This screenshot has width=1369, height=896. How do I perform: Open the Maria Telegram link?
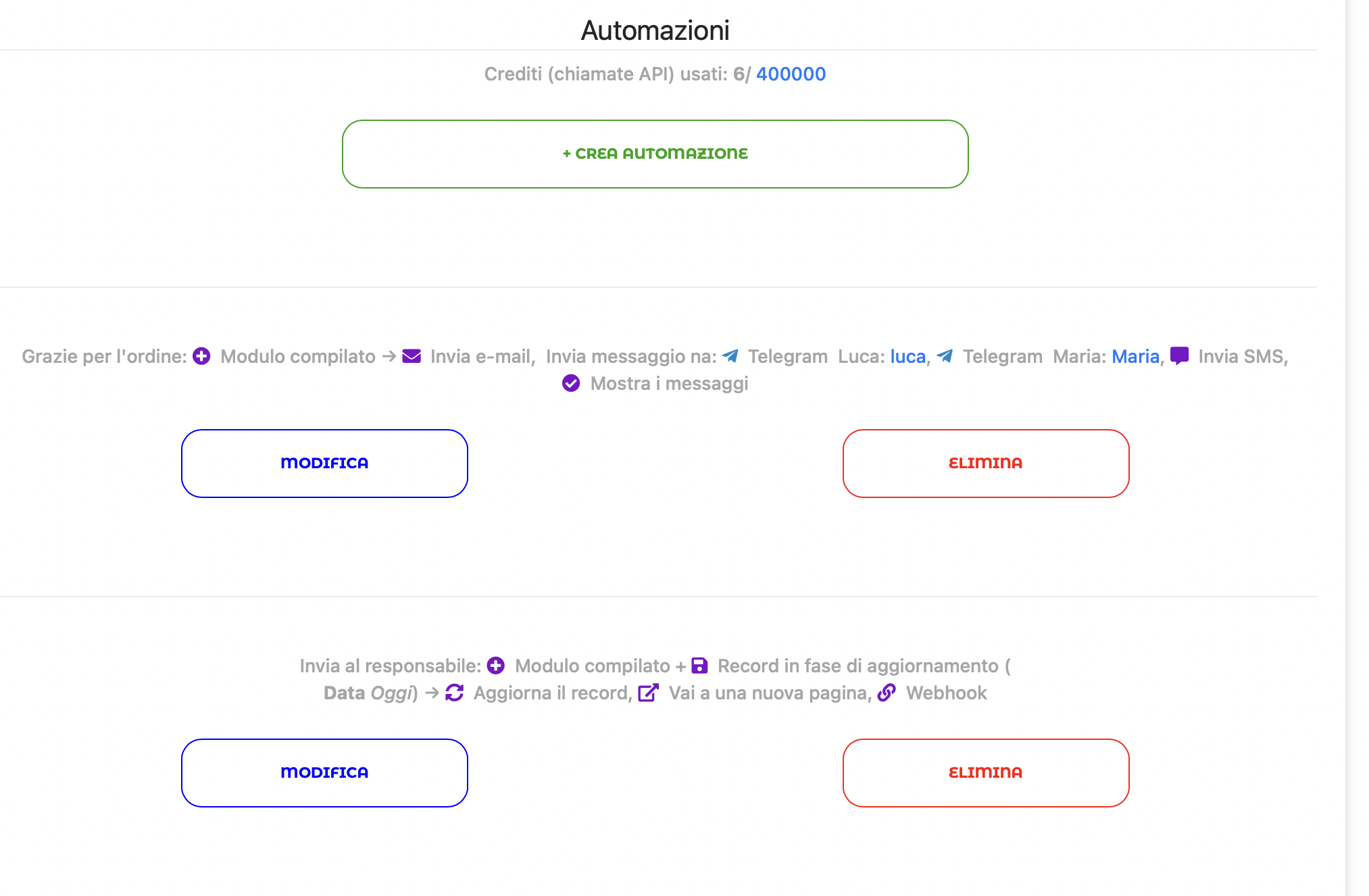click(x=1135, y=357)
